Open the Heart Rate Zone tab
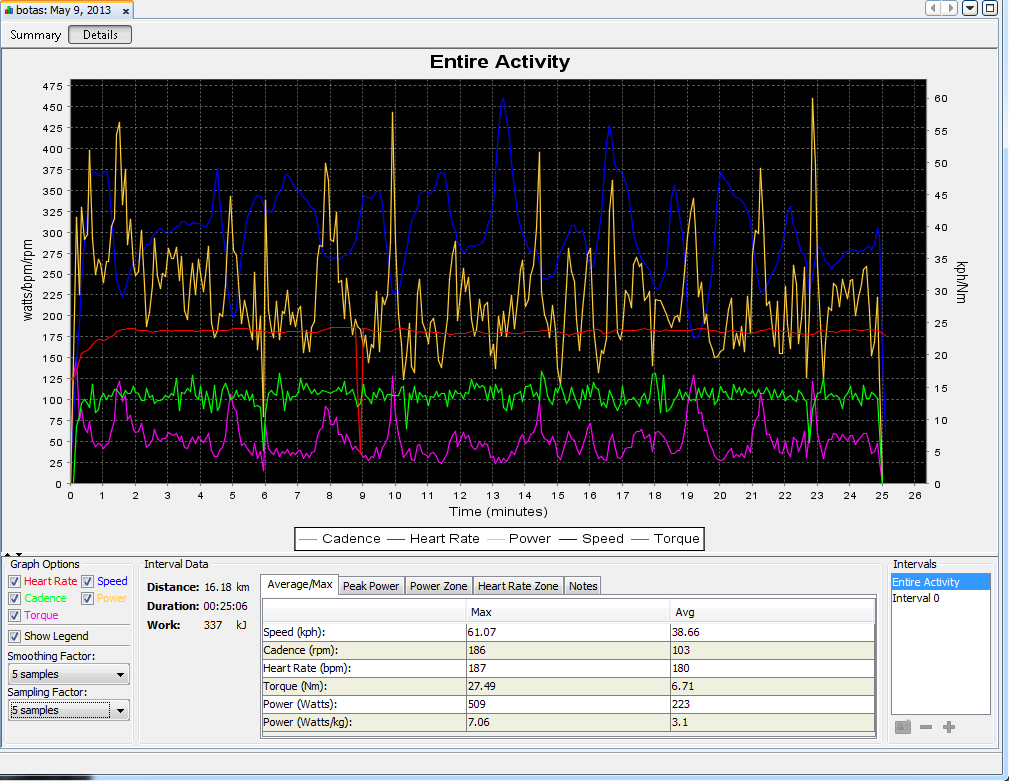This screenshot has width=1009, height=781. click(x=518, y=586)
